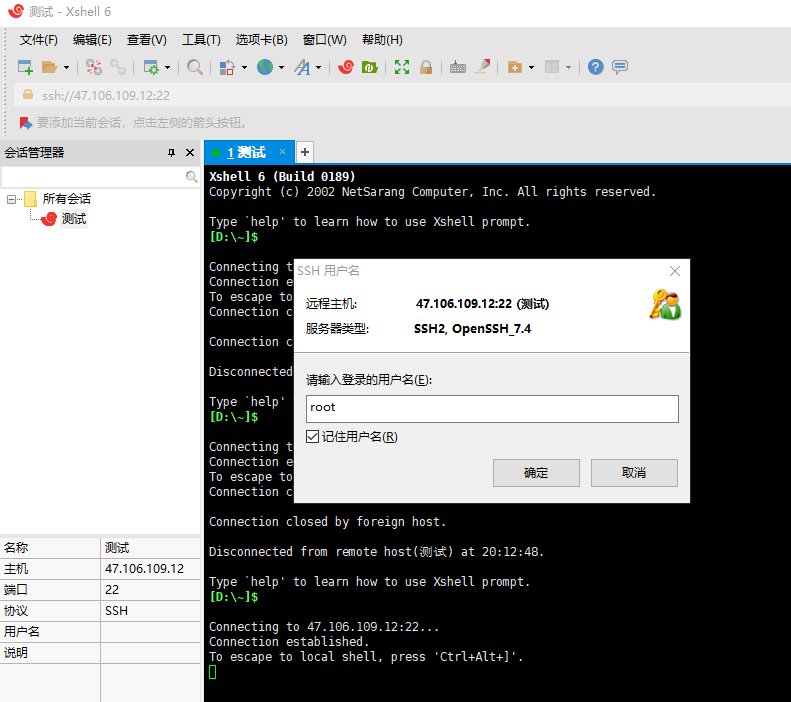Open the 文件(F) menu
Viewport: 791px width, 702px height.
[x=38, y=40]
